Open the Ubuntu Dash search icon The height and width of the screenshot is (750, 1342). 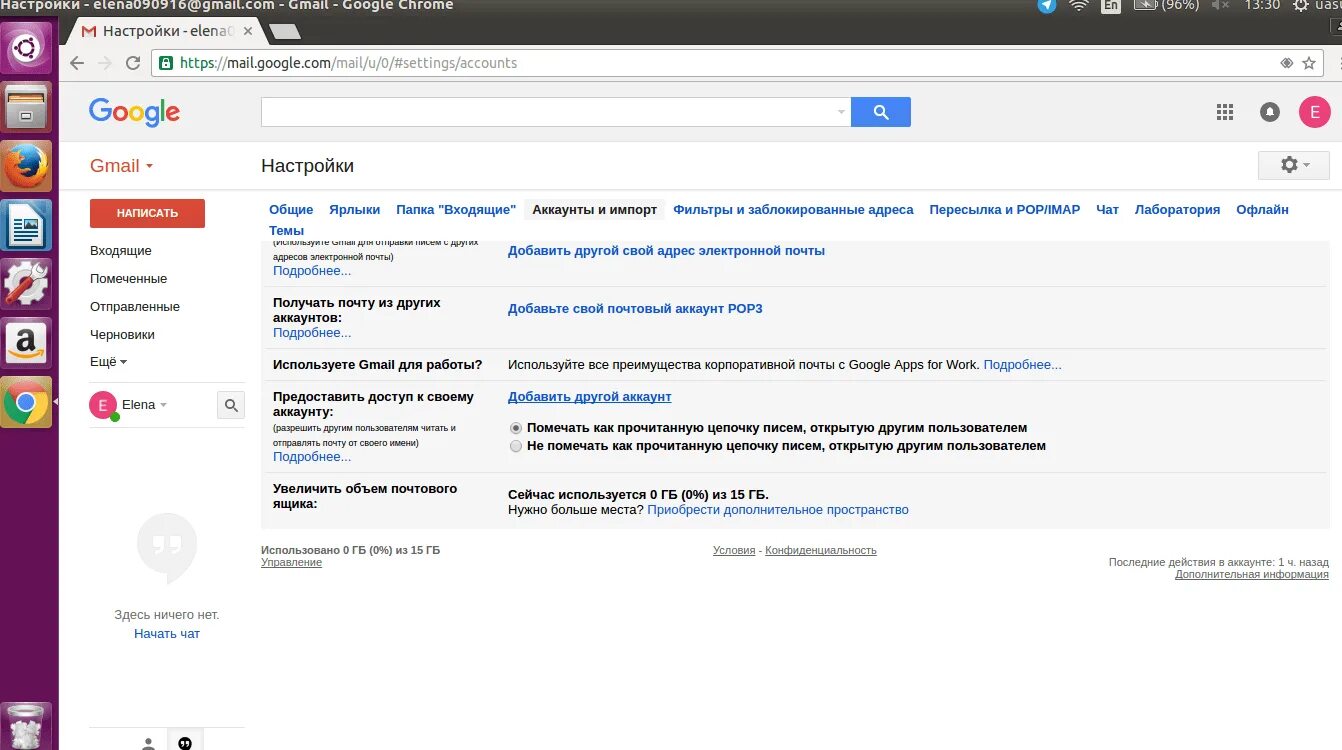point(26,47)
